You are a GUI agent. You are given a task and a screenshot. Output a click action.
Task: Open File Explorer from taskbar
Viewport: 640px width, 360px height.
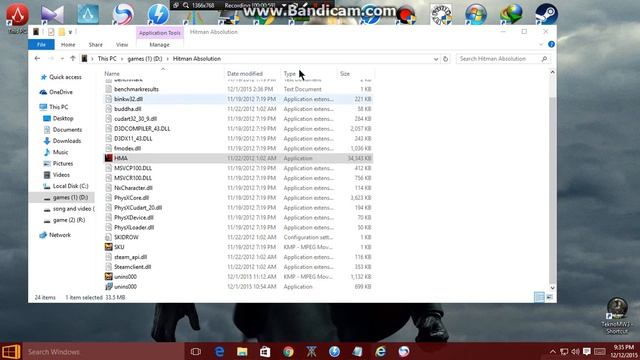[242, 351]
